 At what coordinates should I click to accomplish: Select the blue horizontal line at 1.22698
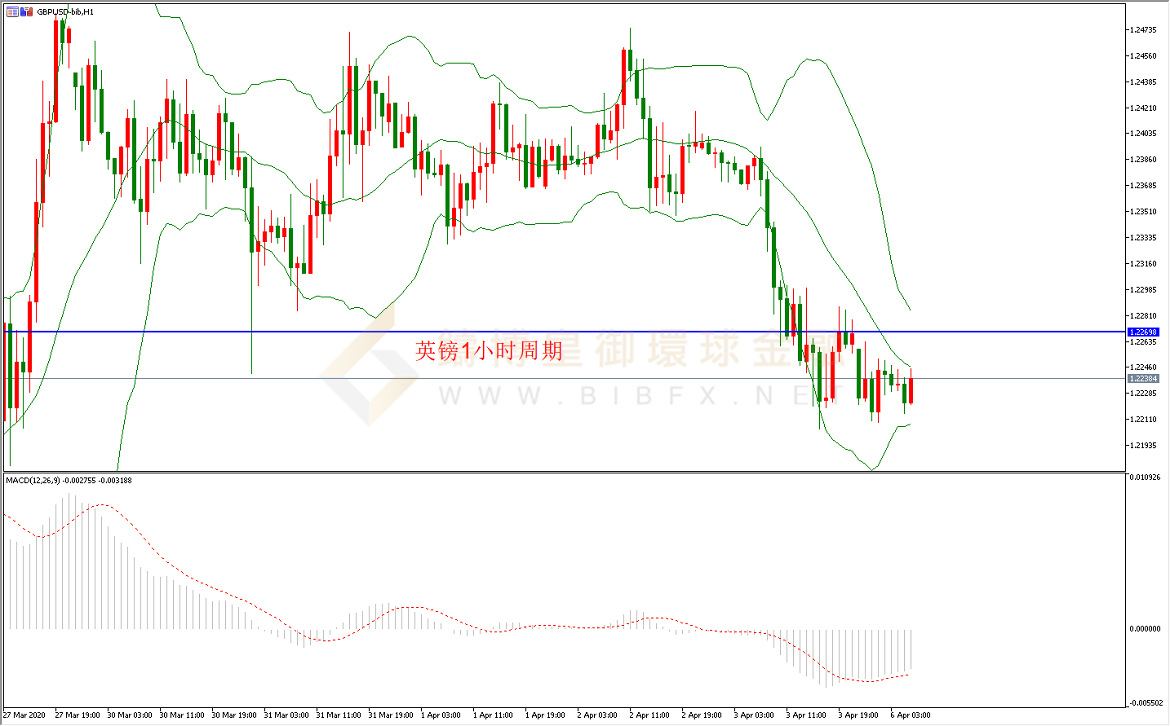coord(600,331)
